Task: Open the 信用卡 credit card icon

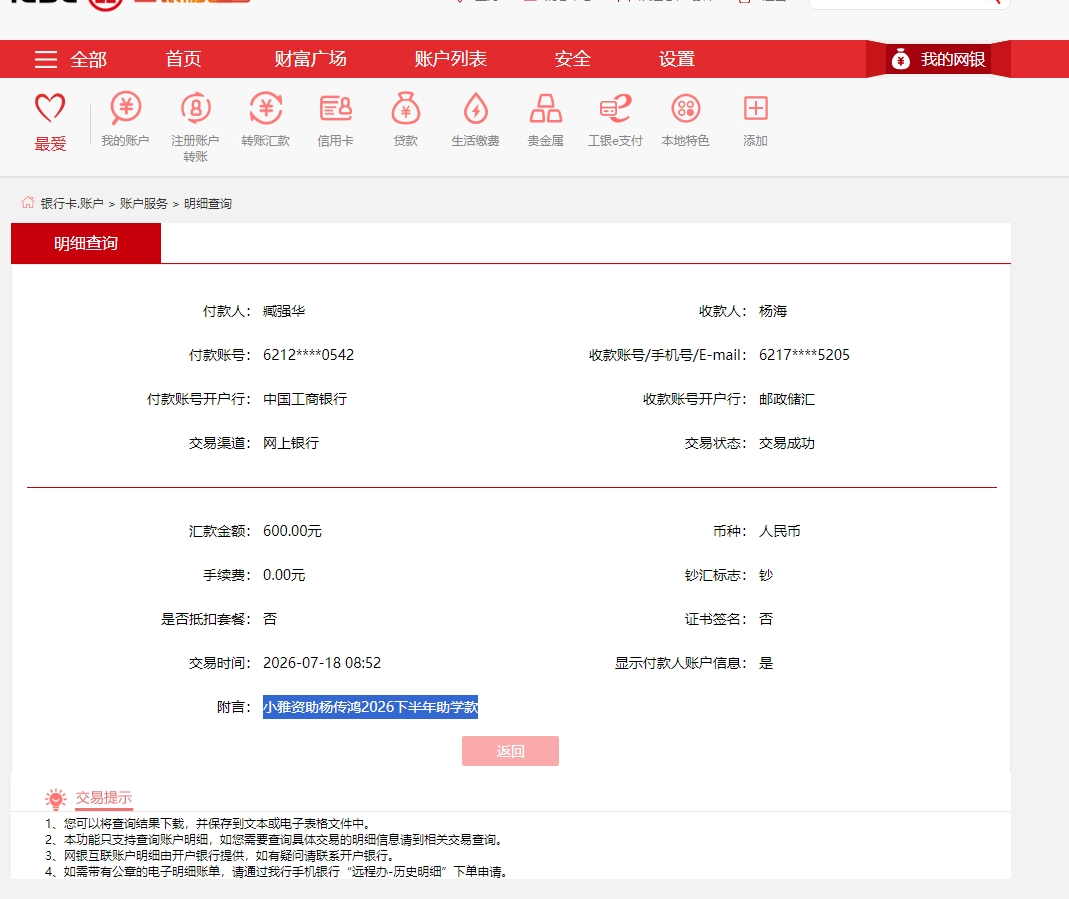Action: [335, 108]
